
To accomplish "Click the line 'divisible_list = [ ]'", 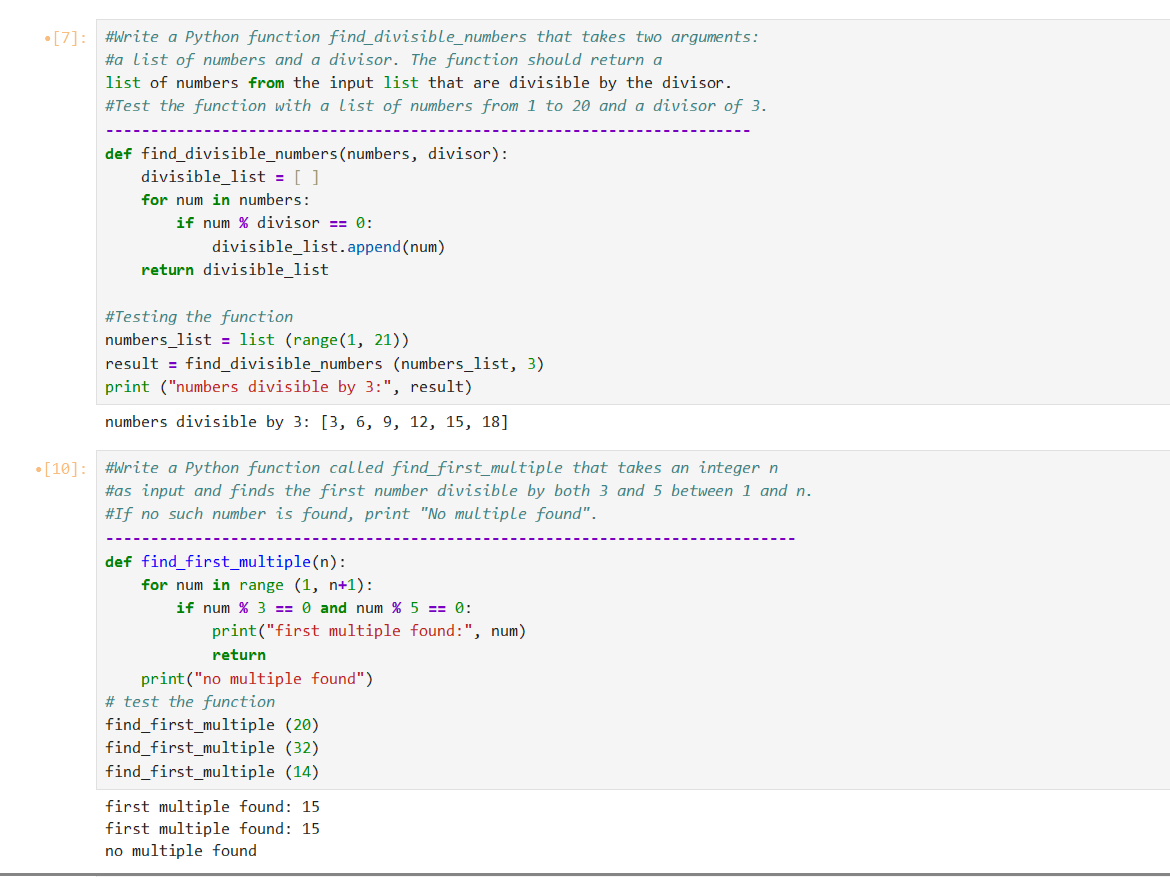I will (x=230, y=177).
